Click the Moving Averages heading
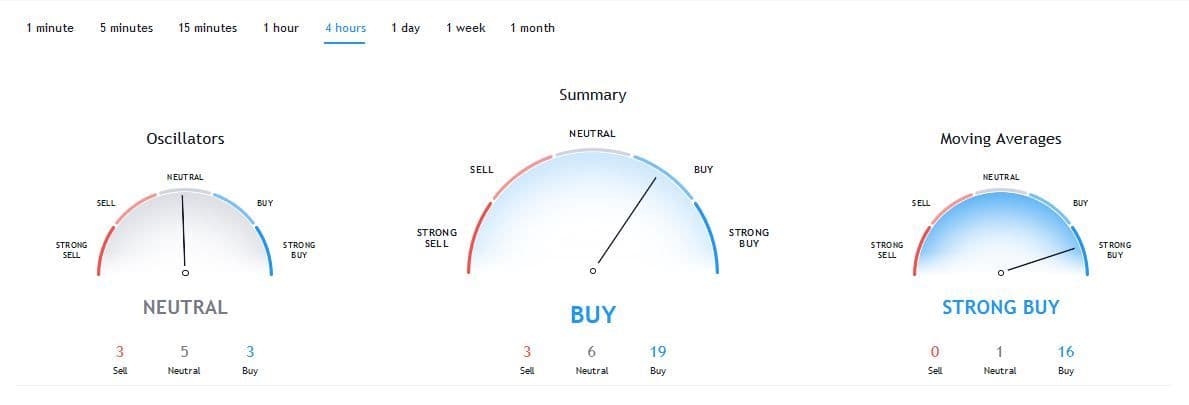Image resolution: width=1189 pixels, height=405 pixels. click(1000, 139)
